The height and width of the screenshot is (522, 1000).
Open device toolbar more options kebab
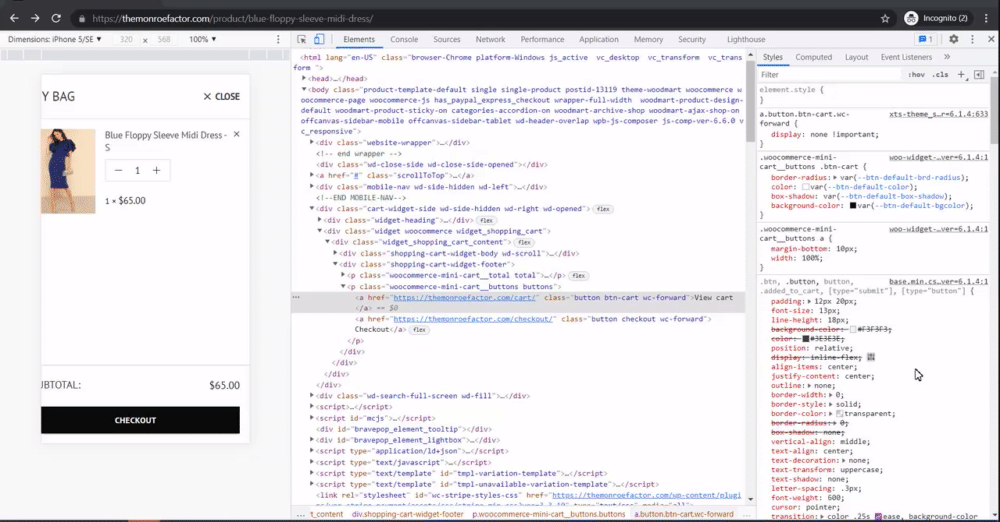pos(278,40)
